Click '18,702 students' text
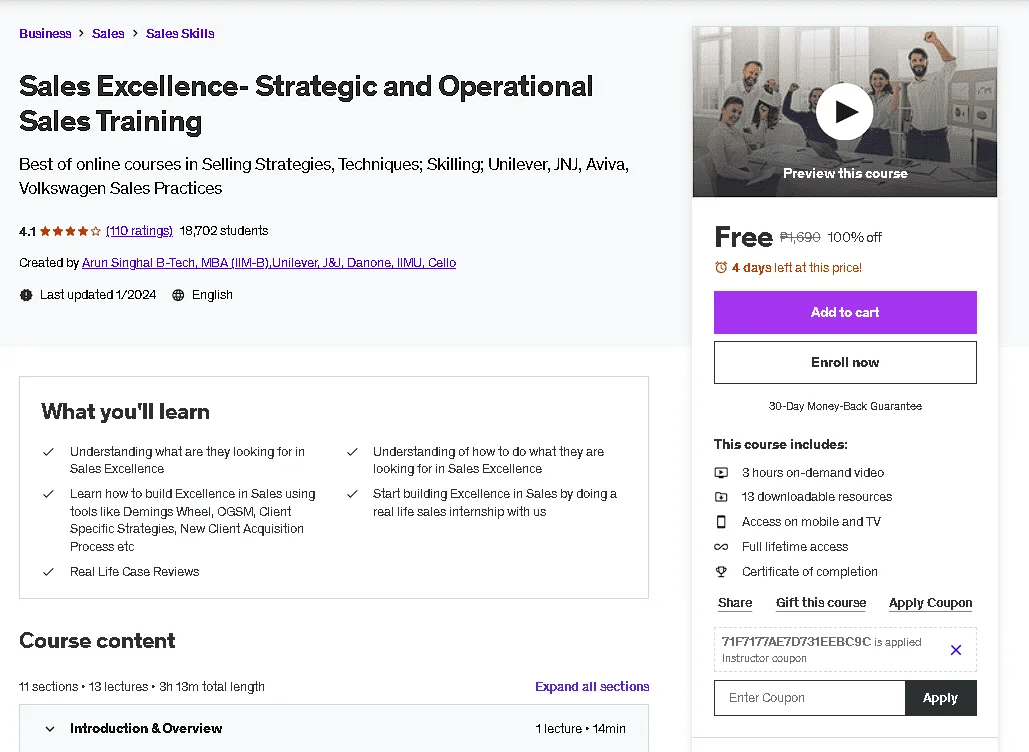This screenshot has width=1029, height=752. (x=224, y=231)
